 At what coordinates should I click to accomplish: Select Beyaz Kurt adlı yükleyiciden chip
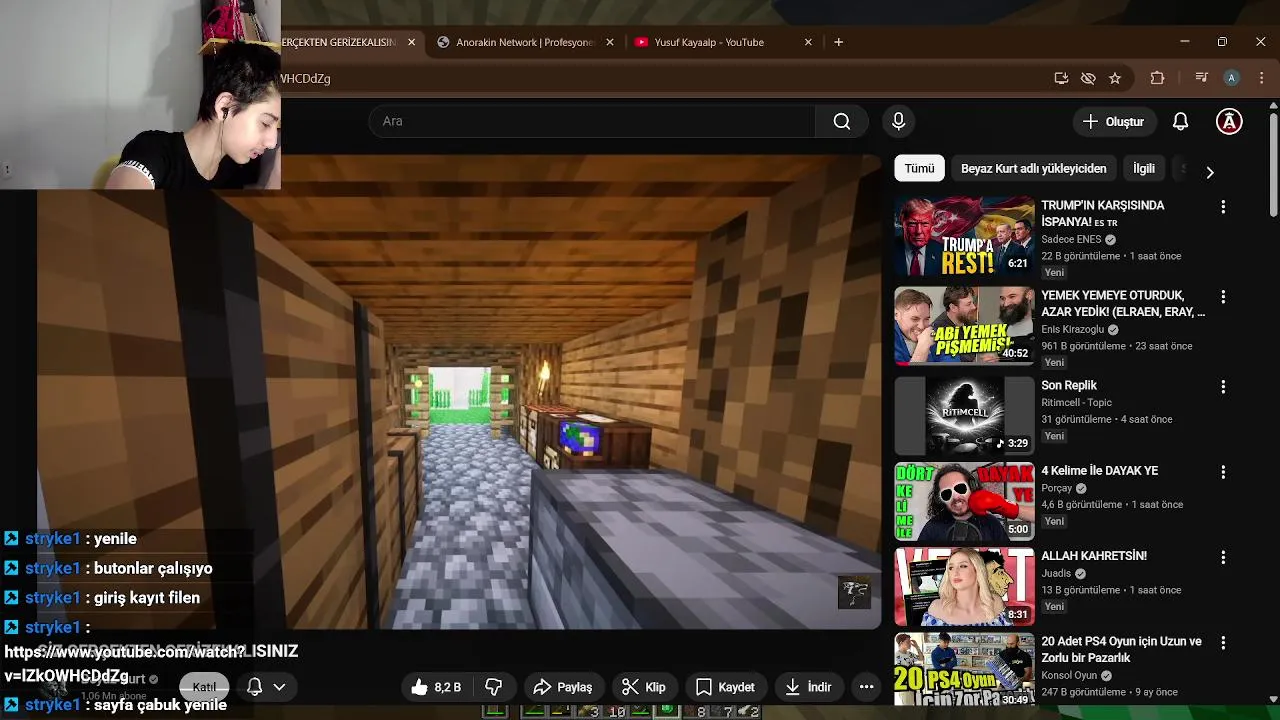(x=1033, y=169)
